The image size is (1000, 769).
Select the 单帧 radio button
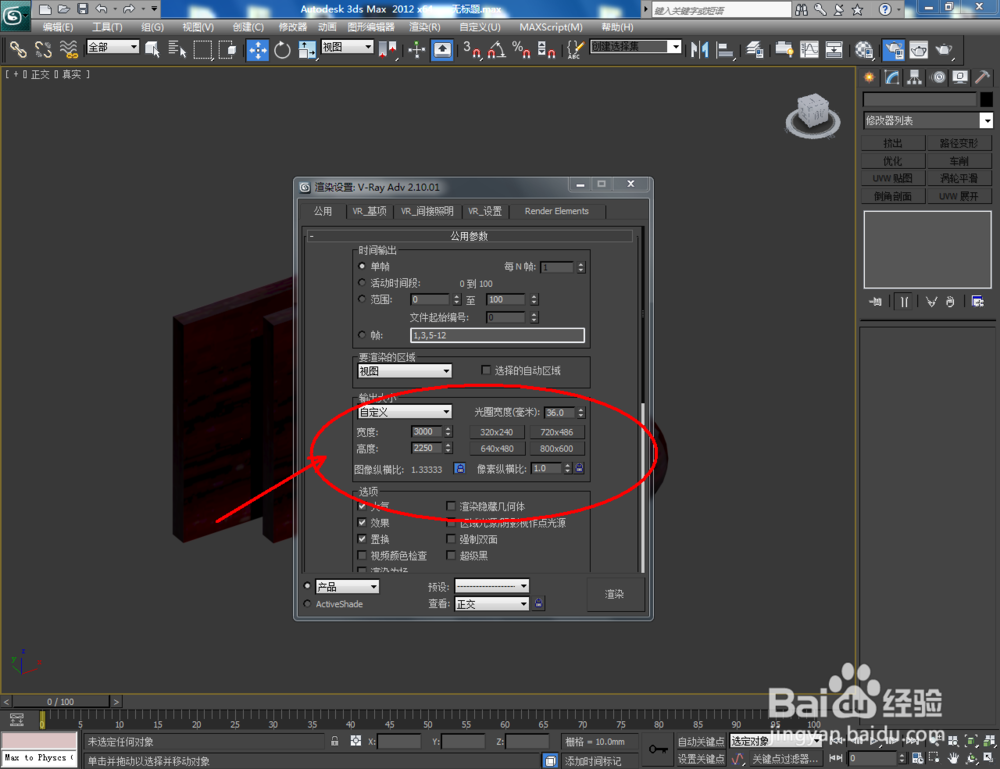362,266
